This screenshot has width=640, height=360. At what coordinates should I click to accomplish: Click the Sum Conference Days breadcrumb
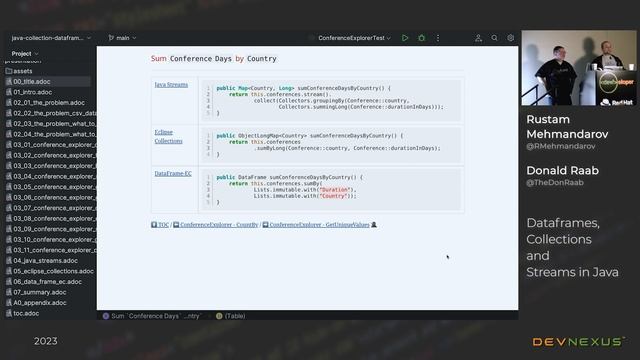(152, 316)
